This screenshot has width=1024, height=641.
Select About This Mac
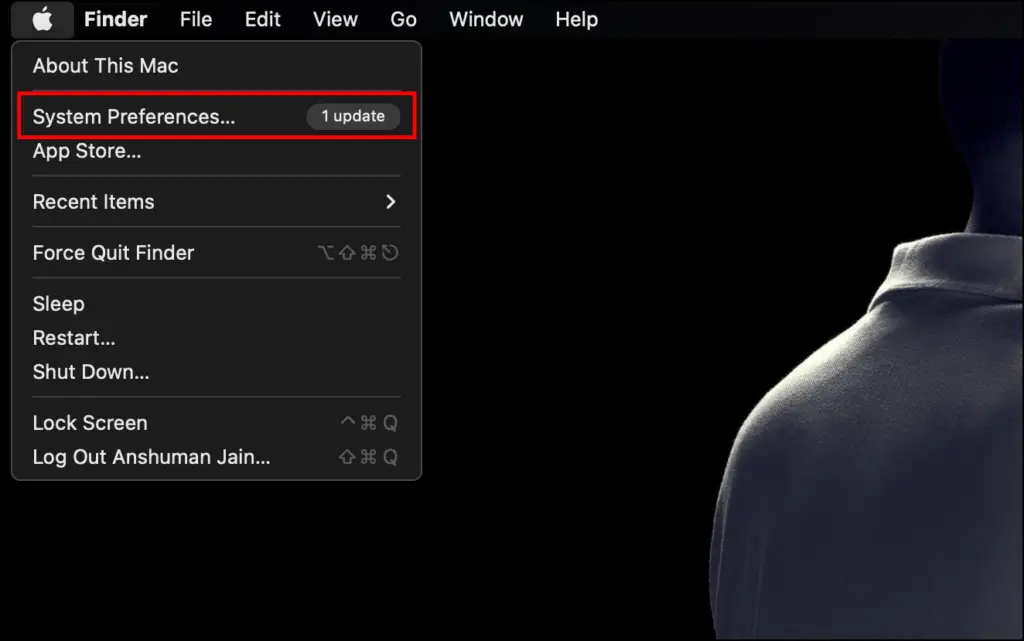pos(216,66)
